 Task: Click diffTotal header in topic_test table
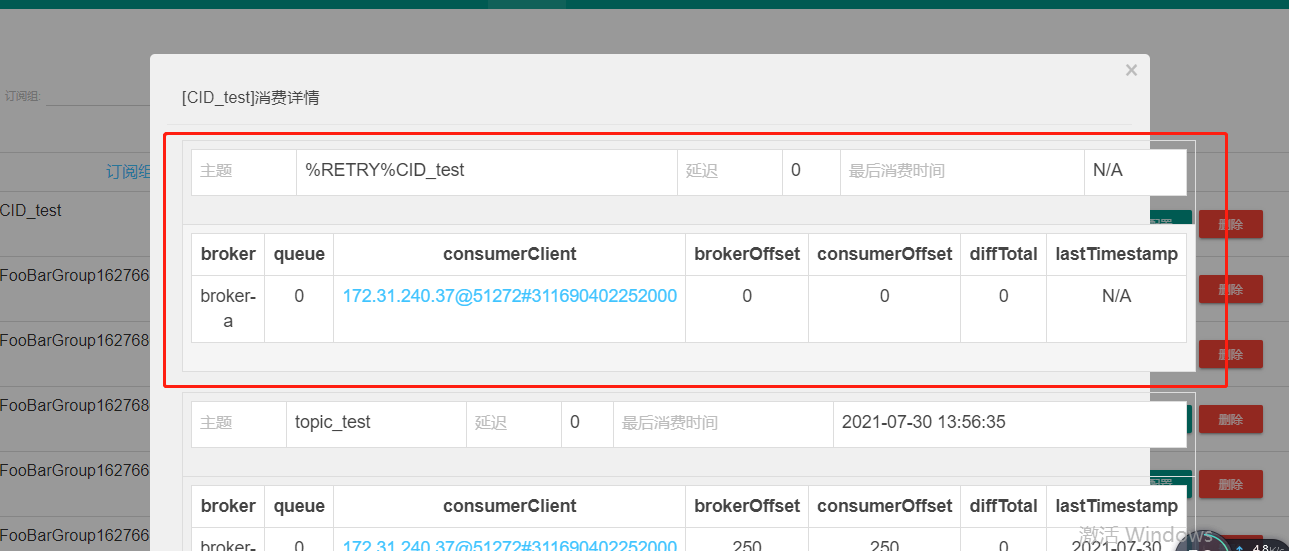pyautogui.click(x=1003, y=506)
